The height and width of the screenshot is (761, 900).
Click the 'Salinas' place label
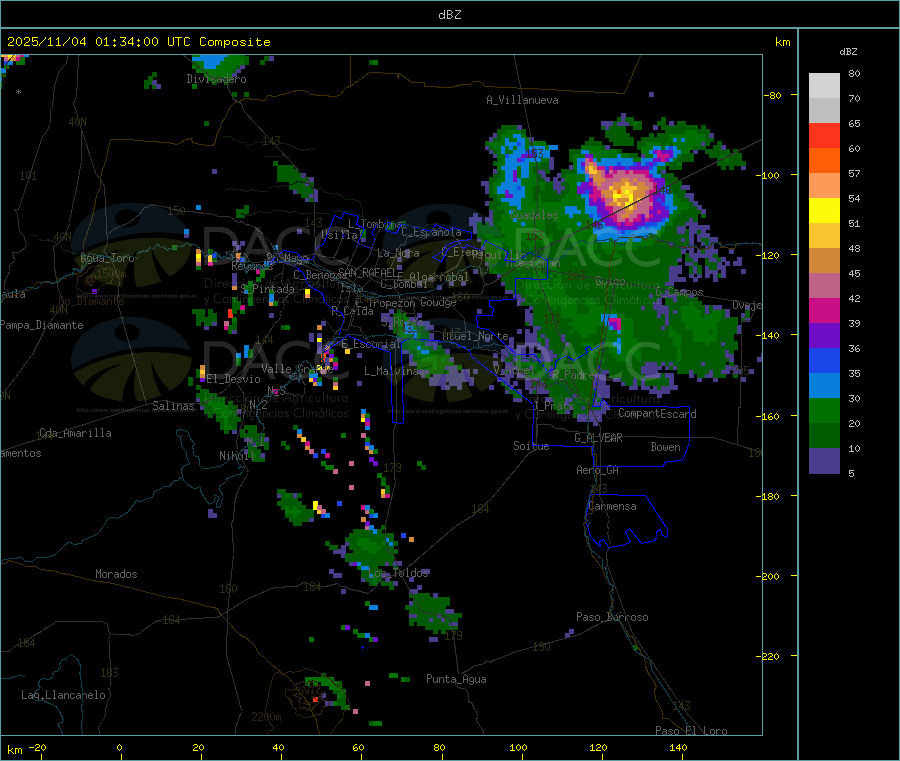tap(173, 406)
